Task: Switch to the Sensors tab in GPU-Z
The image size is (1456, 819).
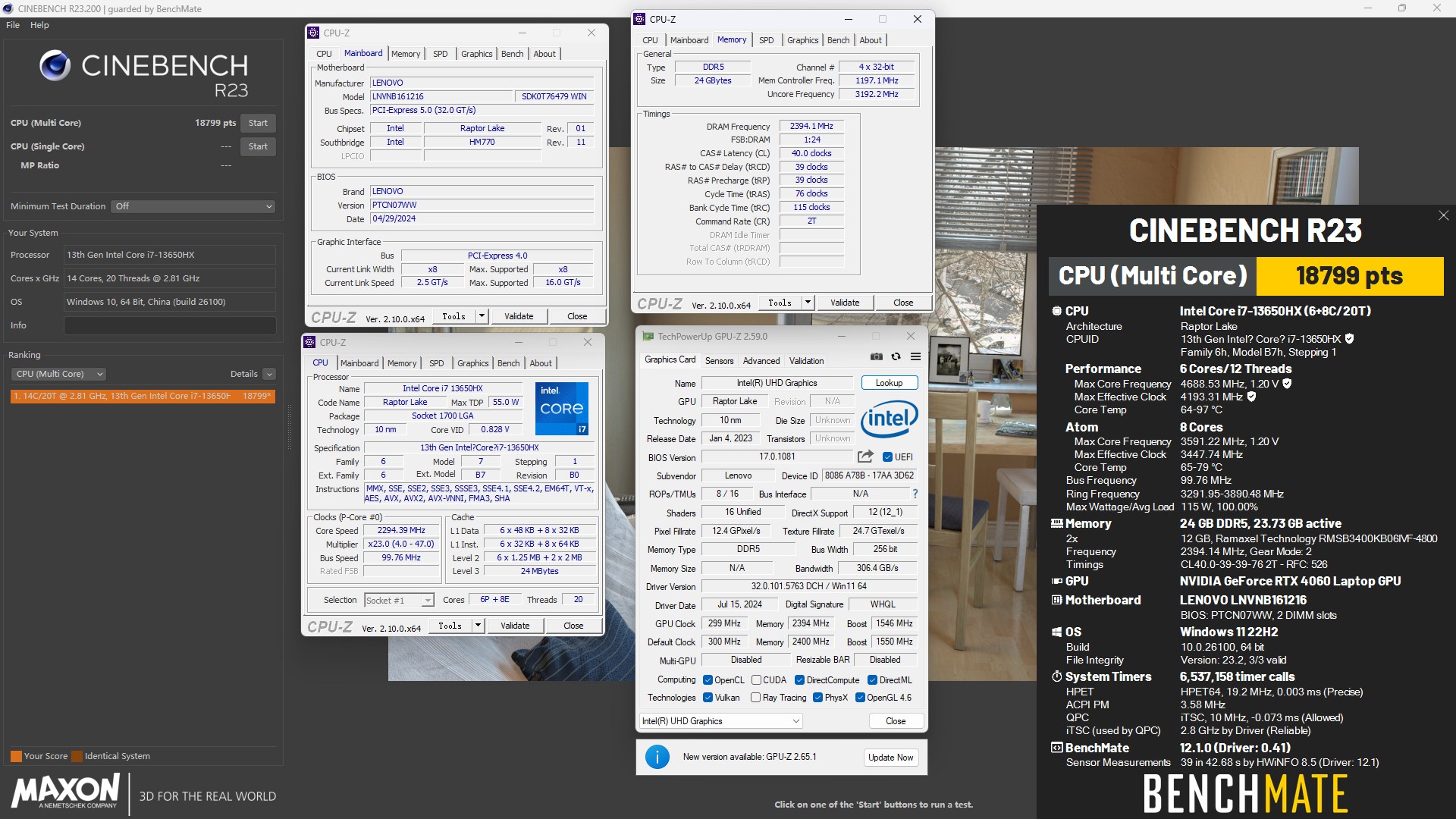Action: tap(719, 361)
